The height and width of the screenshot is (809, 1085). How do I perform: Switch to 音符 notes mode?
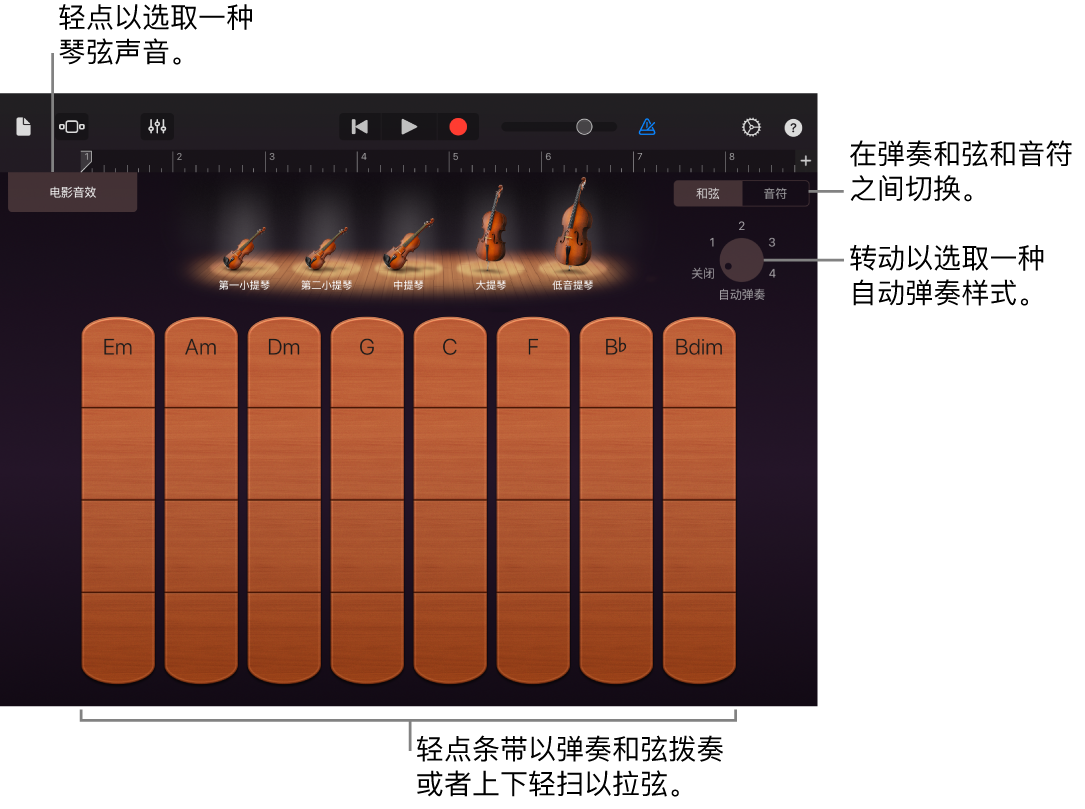[x=775, y=194]
